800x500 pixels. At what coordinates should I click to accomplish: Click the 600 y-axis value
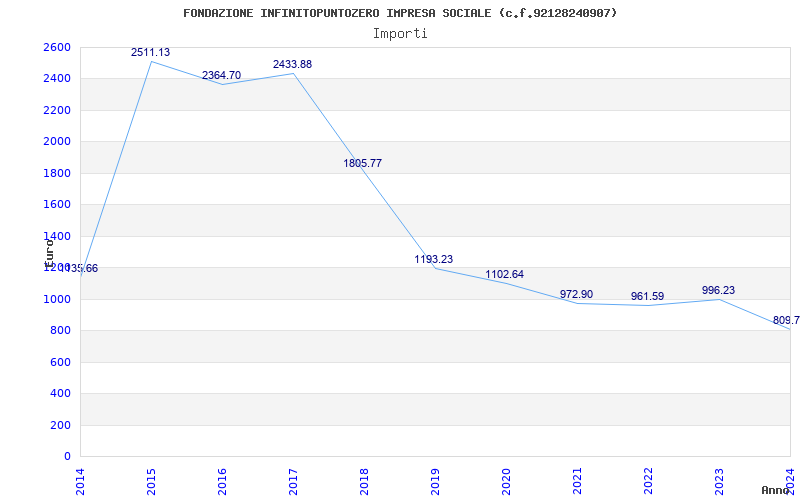tap(60, 362)
